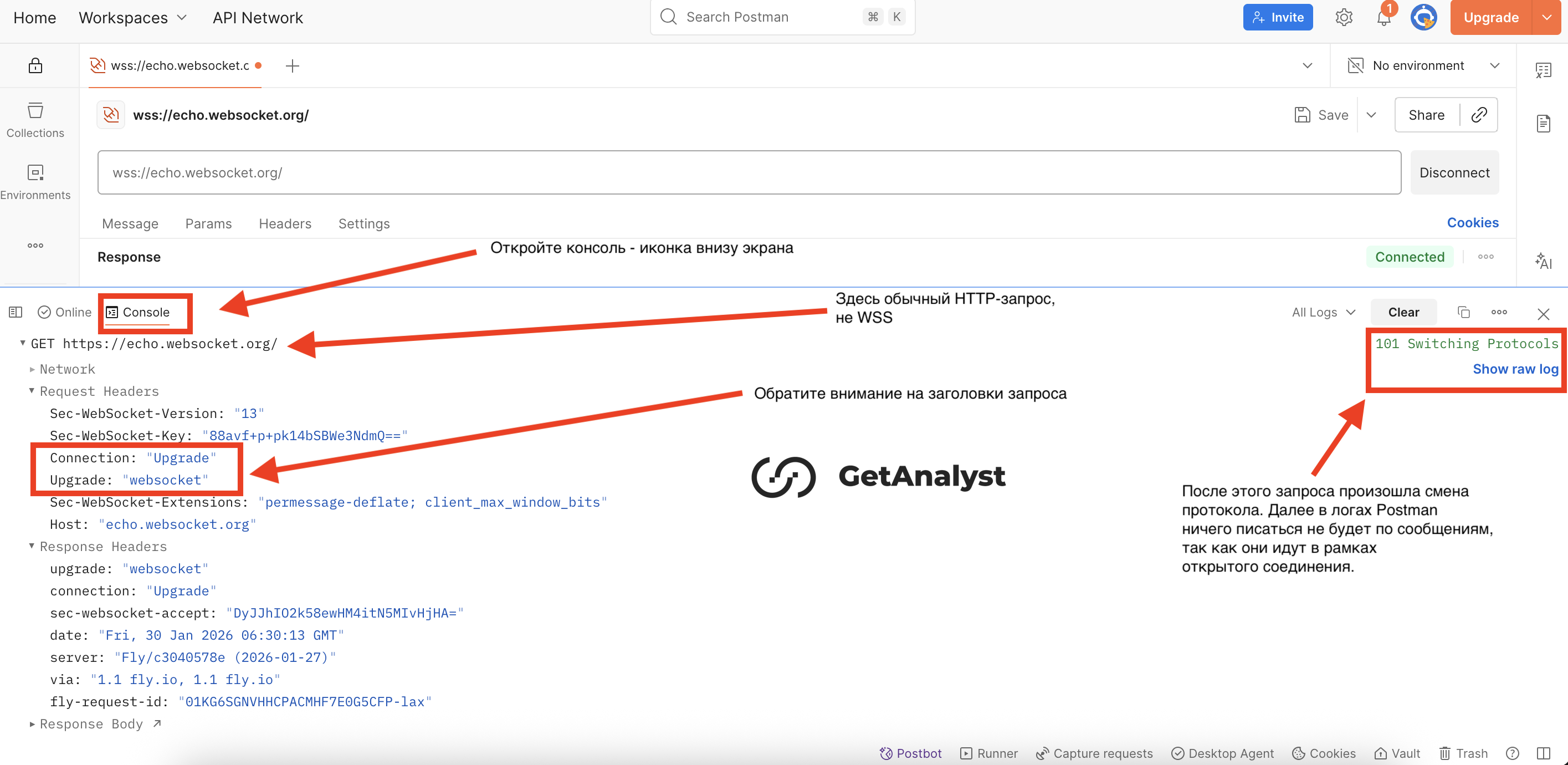Switch to the Params tab
1568x765 pixels.
208,223
